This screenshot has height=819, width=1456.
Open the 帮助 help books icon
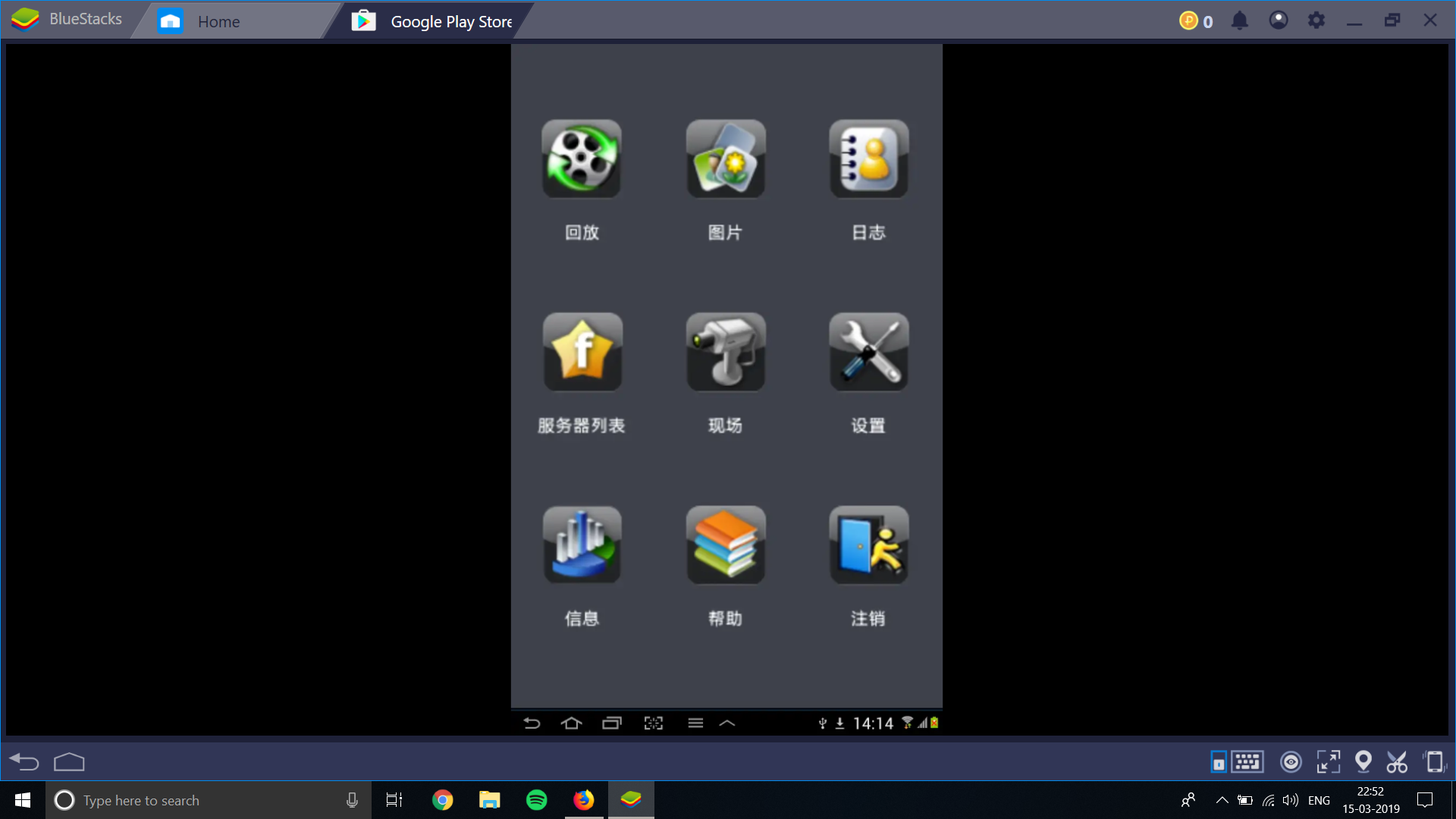point(726,545)
